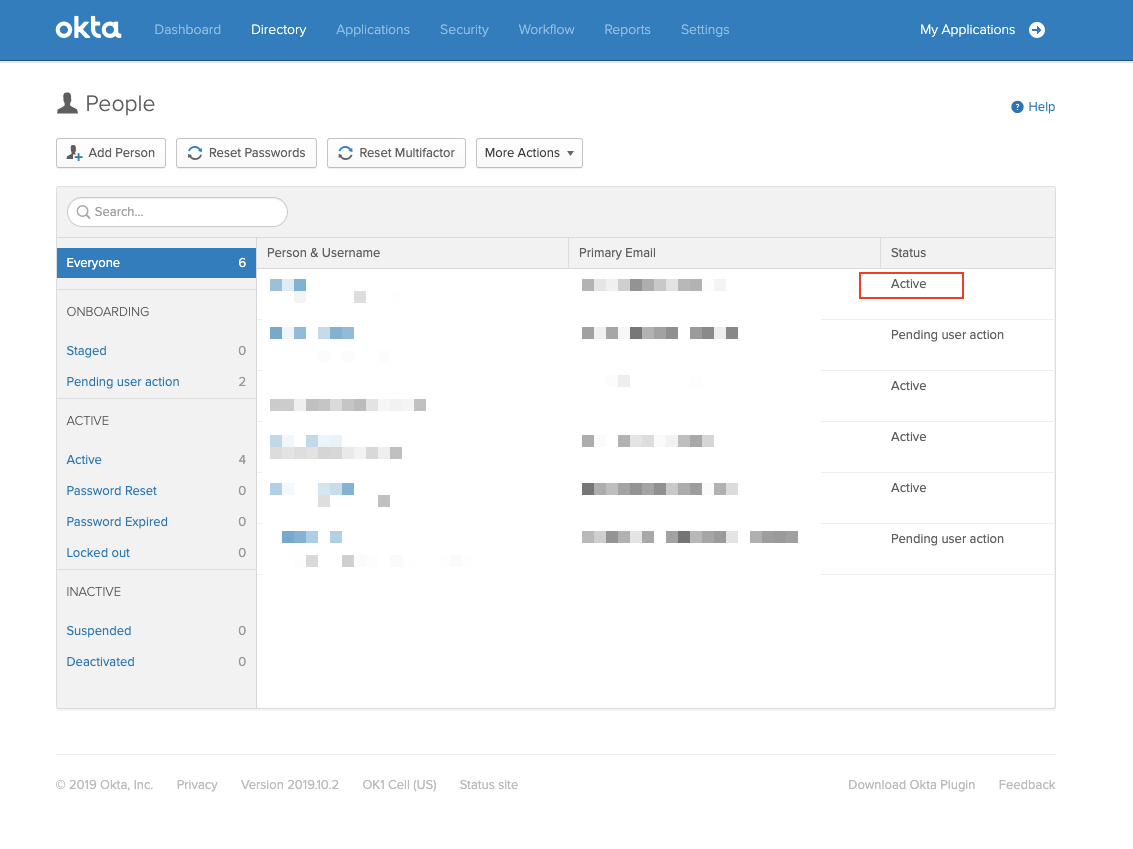Viewport: 1133px width, 849px height.
Task: Open the Security menu
Action: click(464, 30)
